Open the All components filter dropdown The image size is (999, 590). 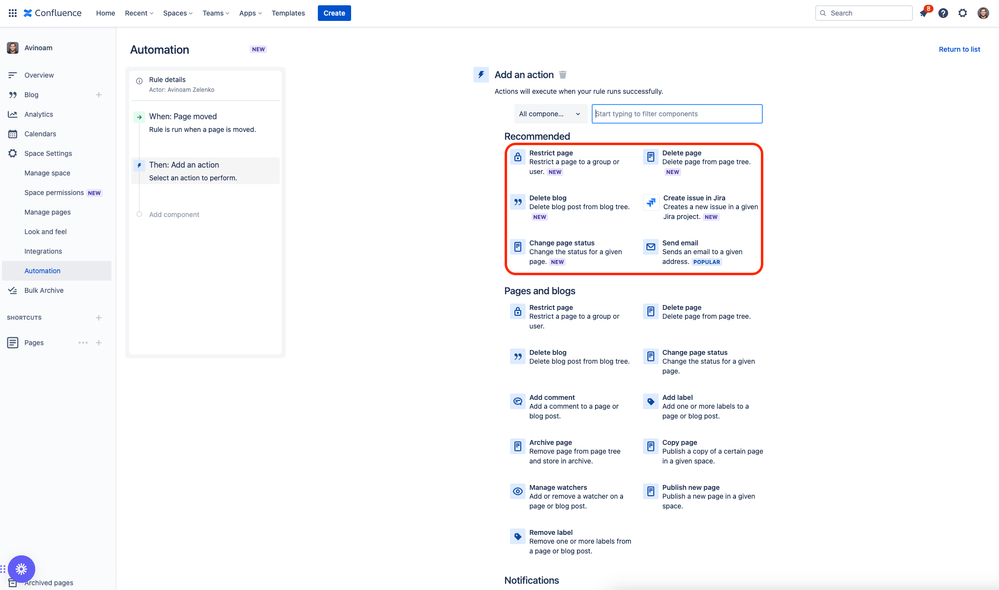pos(550,114)
